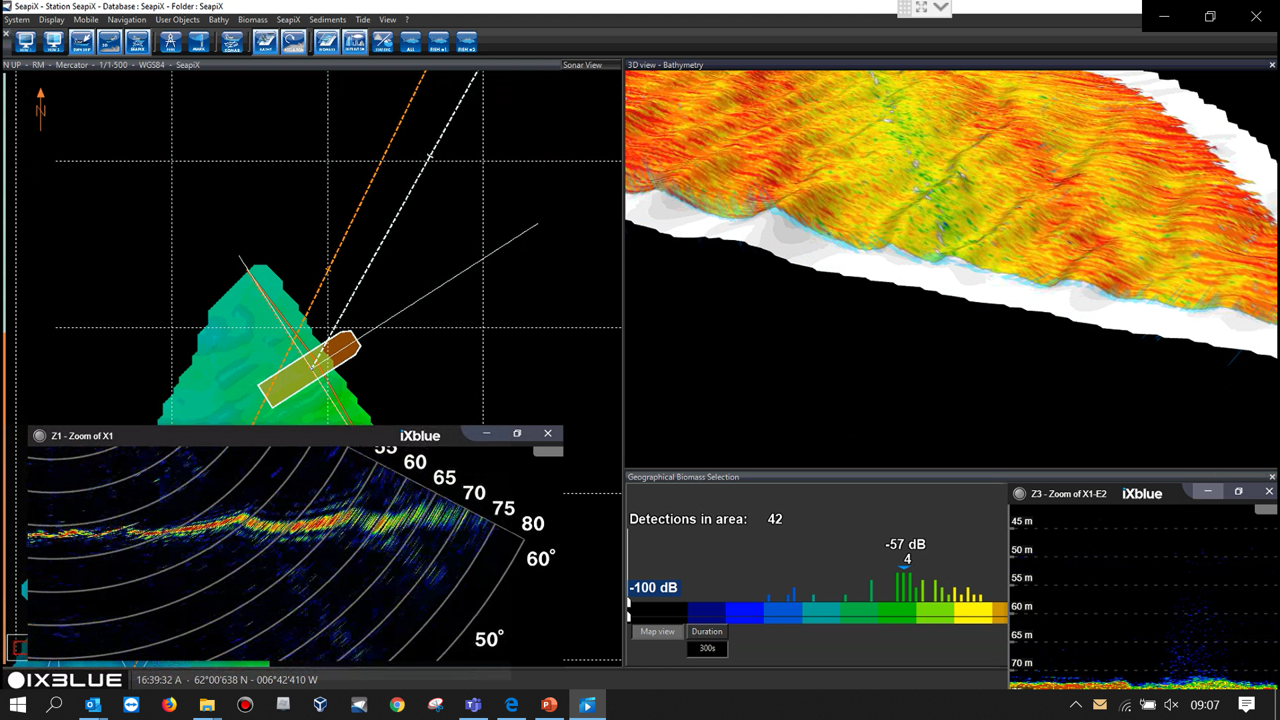
Task: Select the Own Ship toolbar icon
Action: [x=82, y=41]
